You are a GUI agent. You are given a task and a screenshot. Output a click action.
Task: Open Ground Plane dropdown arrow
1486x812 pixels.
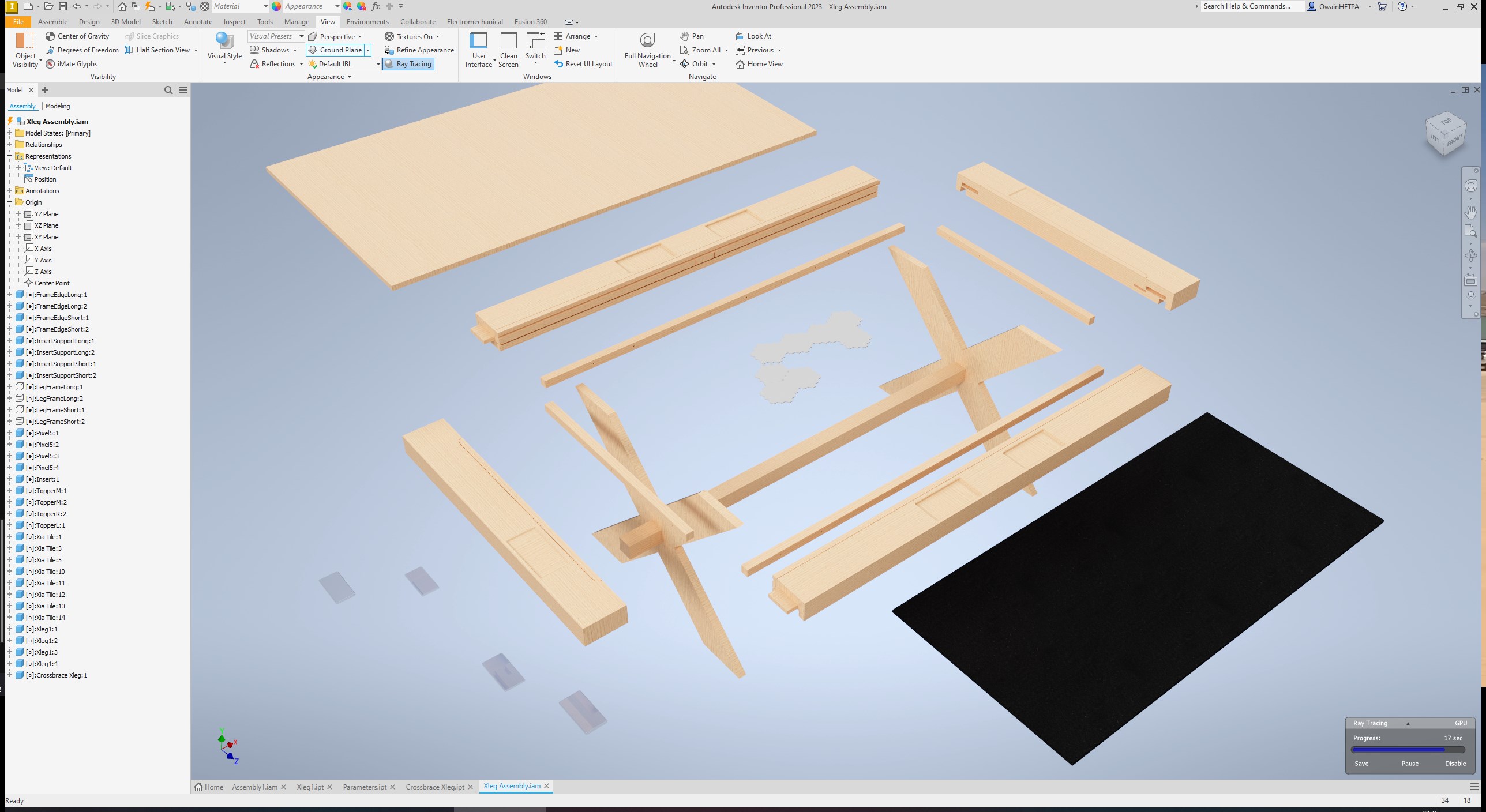(x=367, y=50)
